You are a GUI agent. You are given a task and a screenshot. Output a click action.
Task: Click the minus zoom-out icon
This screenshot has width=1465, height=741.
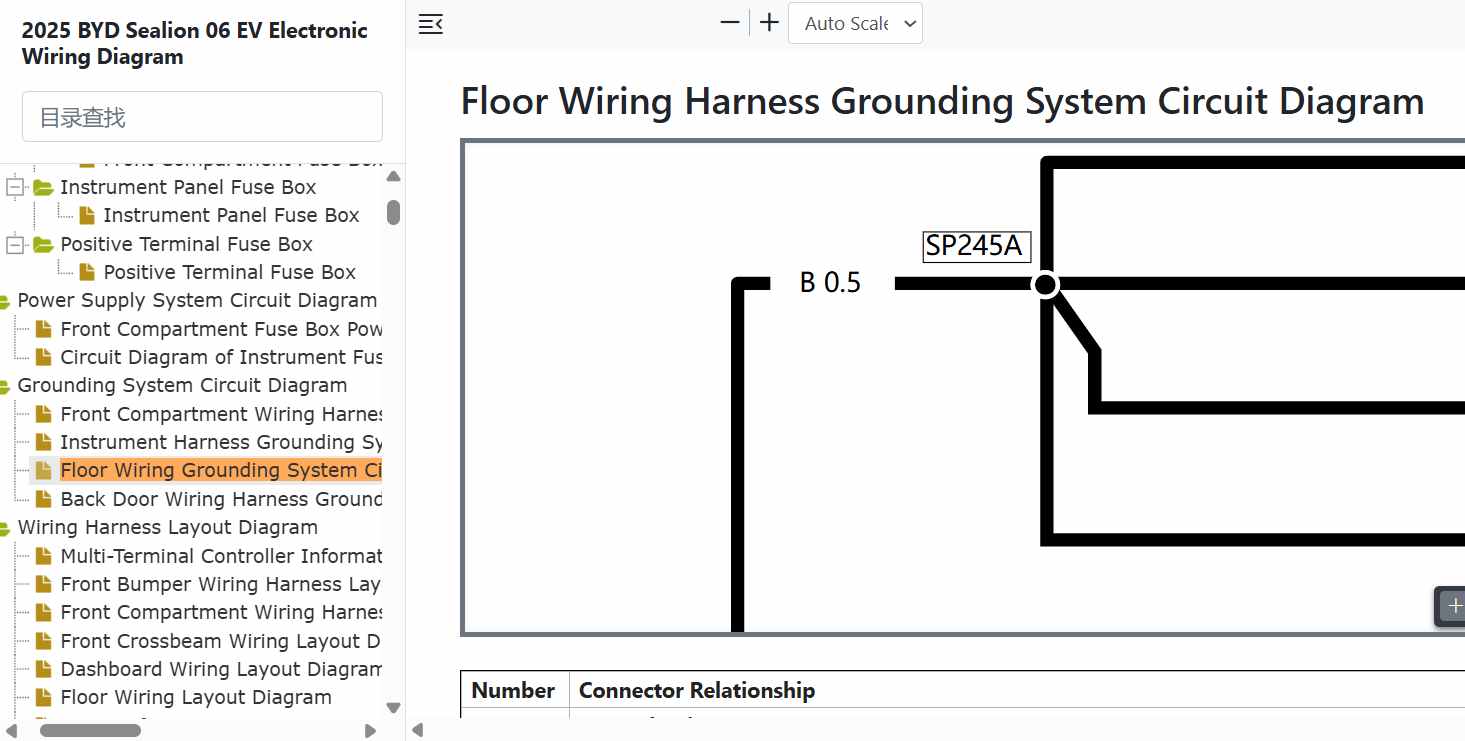pyautogui.click(x=730, y=23)
